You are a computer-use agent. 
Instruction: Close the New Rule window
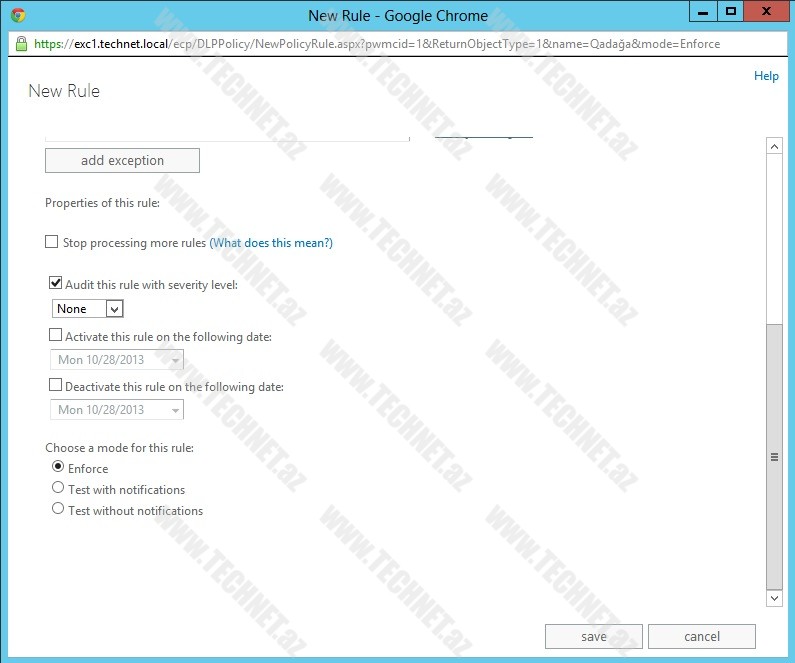[x=766, y=12]
